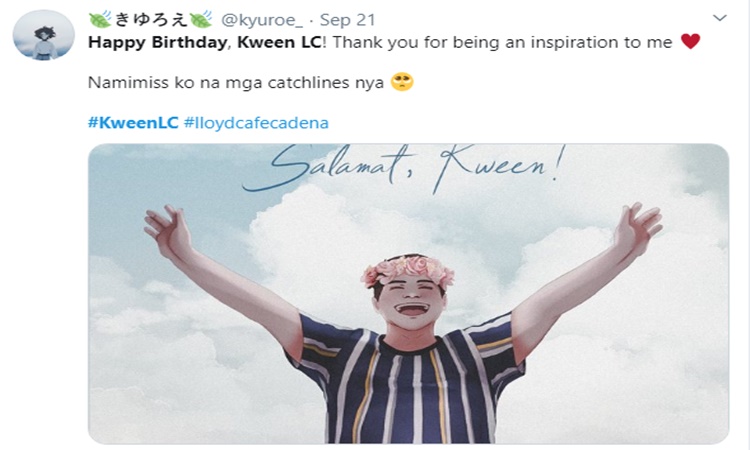Viewport: 750px width, 450px height.
Task: Click the pink flower crown in the illustration
Action: [x=408, y=271]
